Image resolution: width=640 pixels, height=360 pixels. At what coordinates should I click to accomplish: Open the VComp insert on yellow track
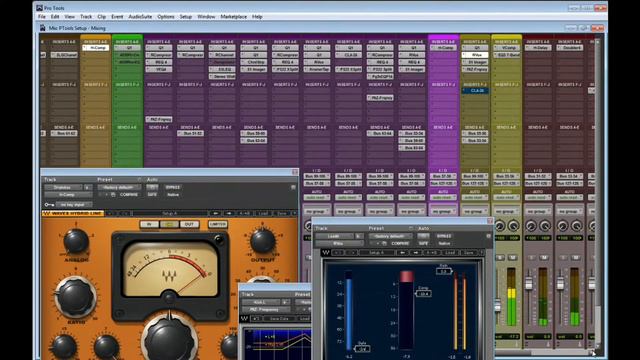[507, 48]
